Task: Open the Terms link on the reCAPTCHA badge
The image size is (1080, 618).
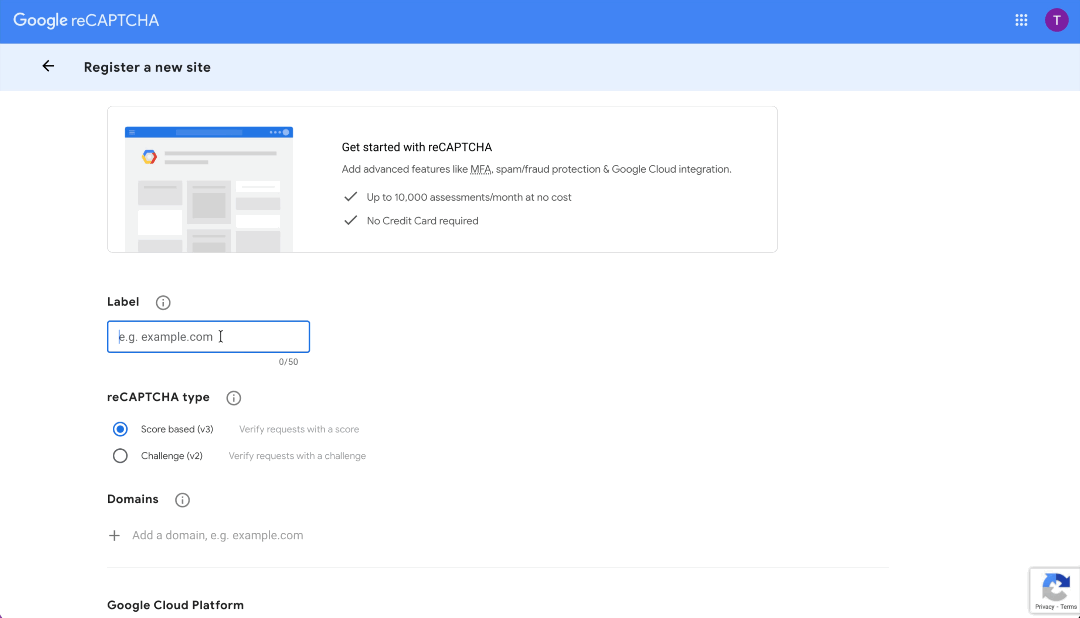Action: [x=1070, y=607]
